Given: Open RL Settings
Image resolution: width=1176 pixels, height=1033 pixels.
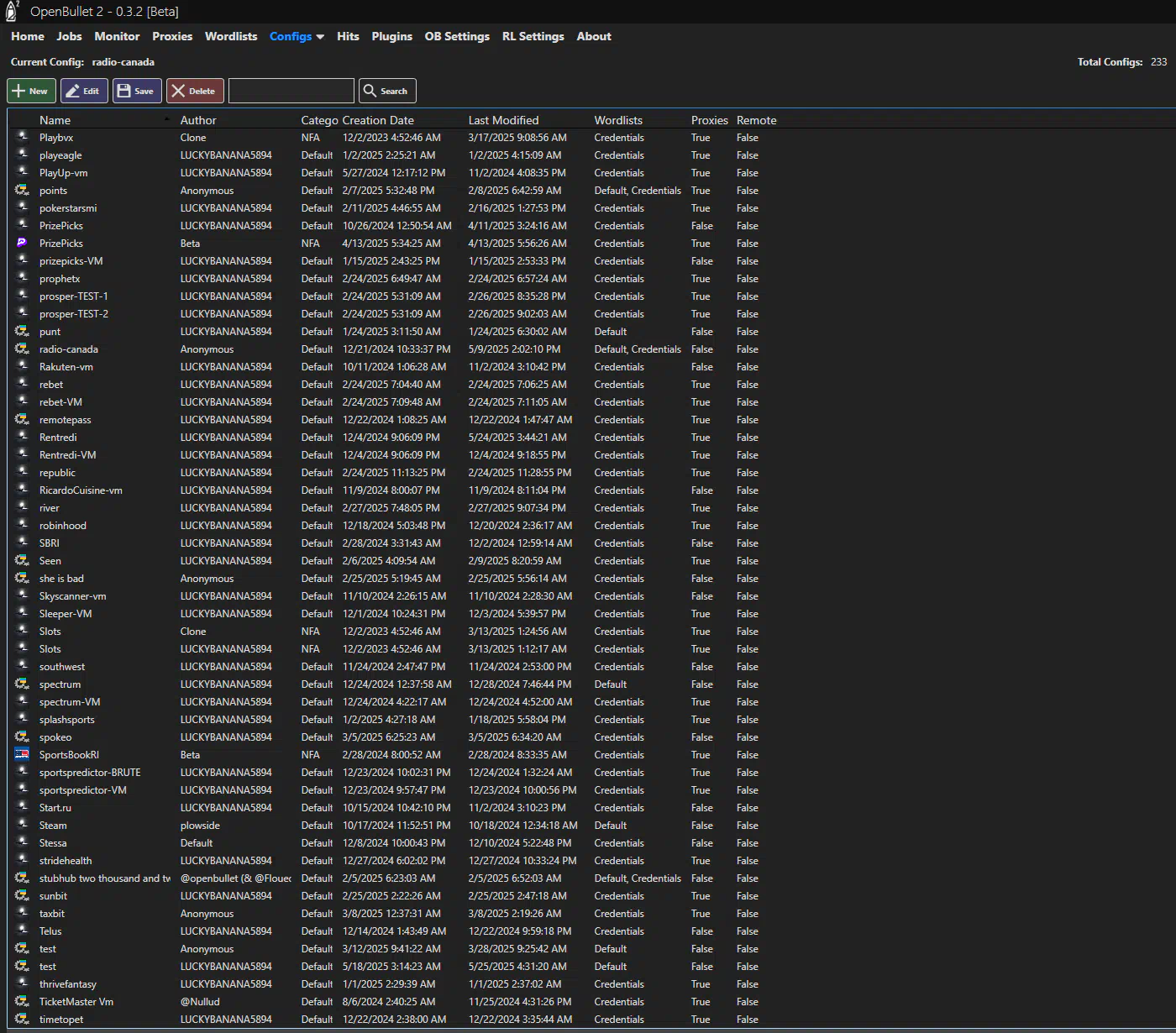Looking at the screenshot, I should (533, 36).
